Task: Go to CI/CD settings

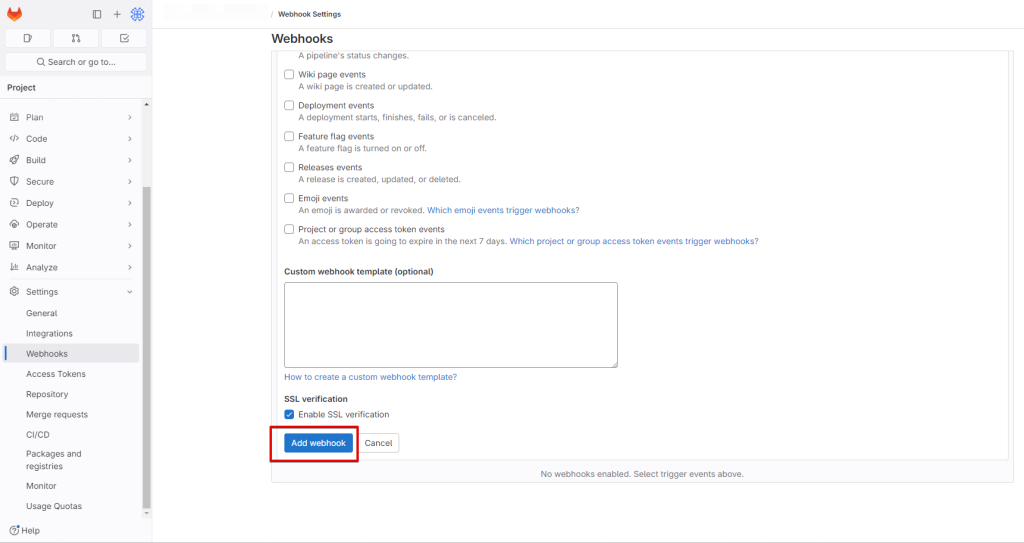Action: [x=38, y=435]
